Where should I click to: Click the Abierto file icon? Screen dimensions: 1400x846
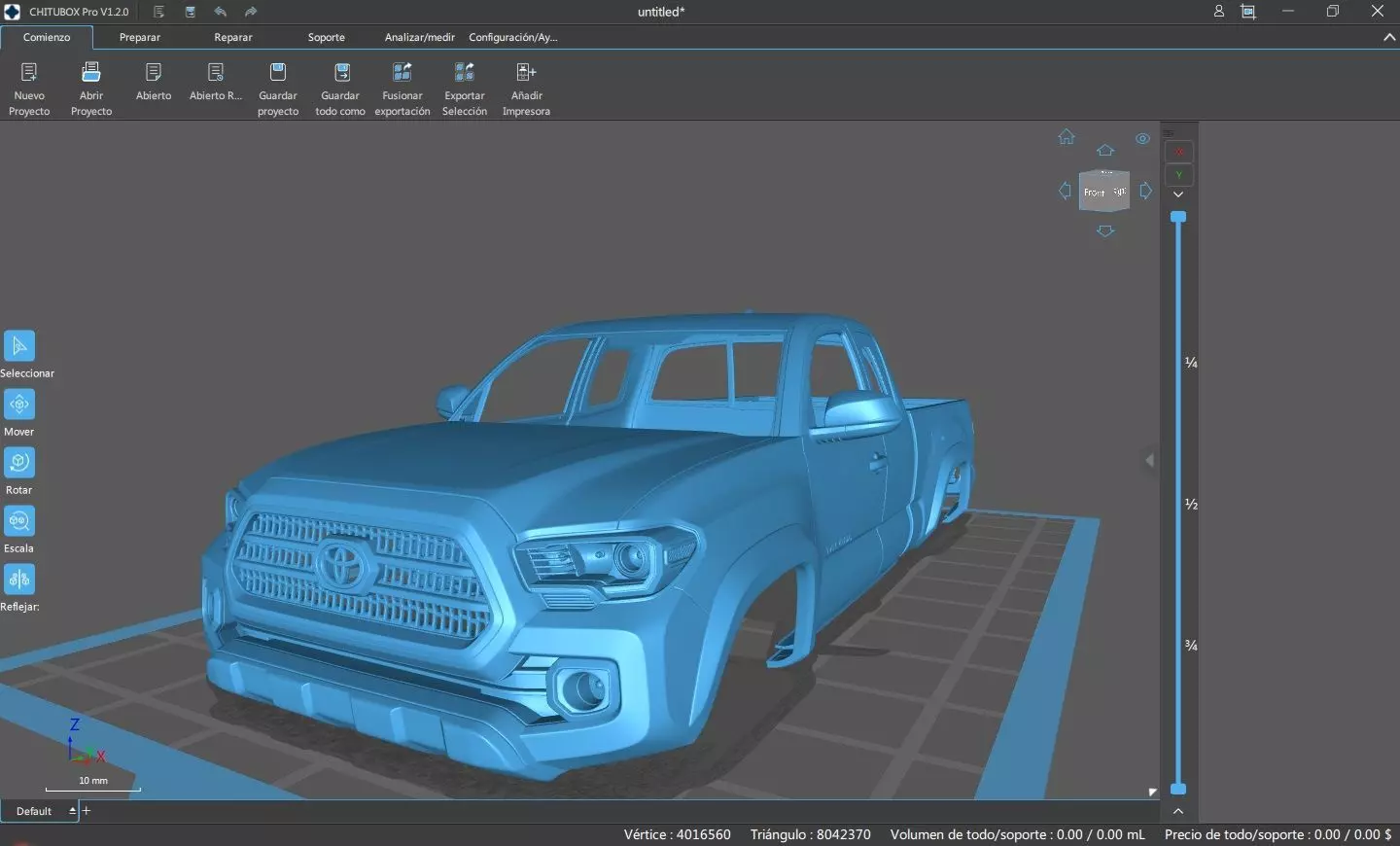[x=154, y=72]
